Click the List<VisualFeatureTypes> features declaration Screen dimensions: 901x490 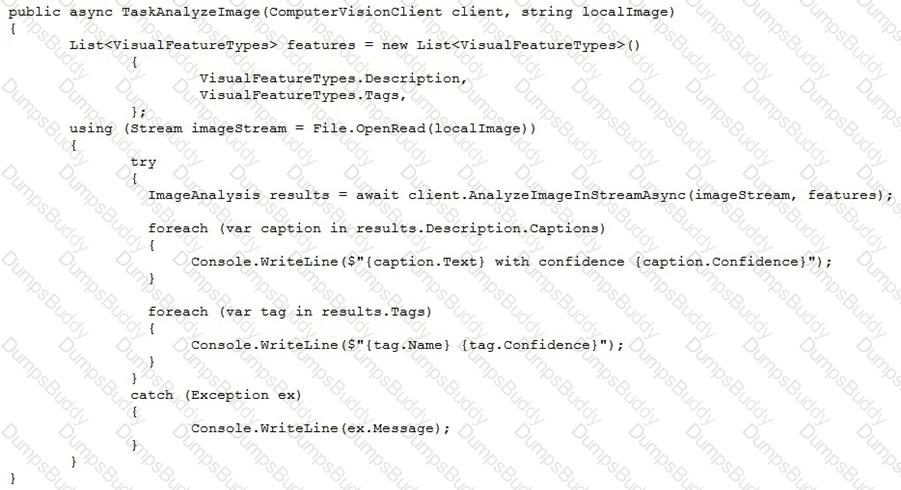click(x=212, y=45)
